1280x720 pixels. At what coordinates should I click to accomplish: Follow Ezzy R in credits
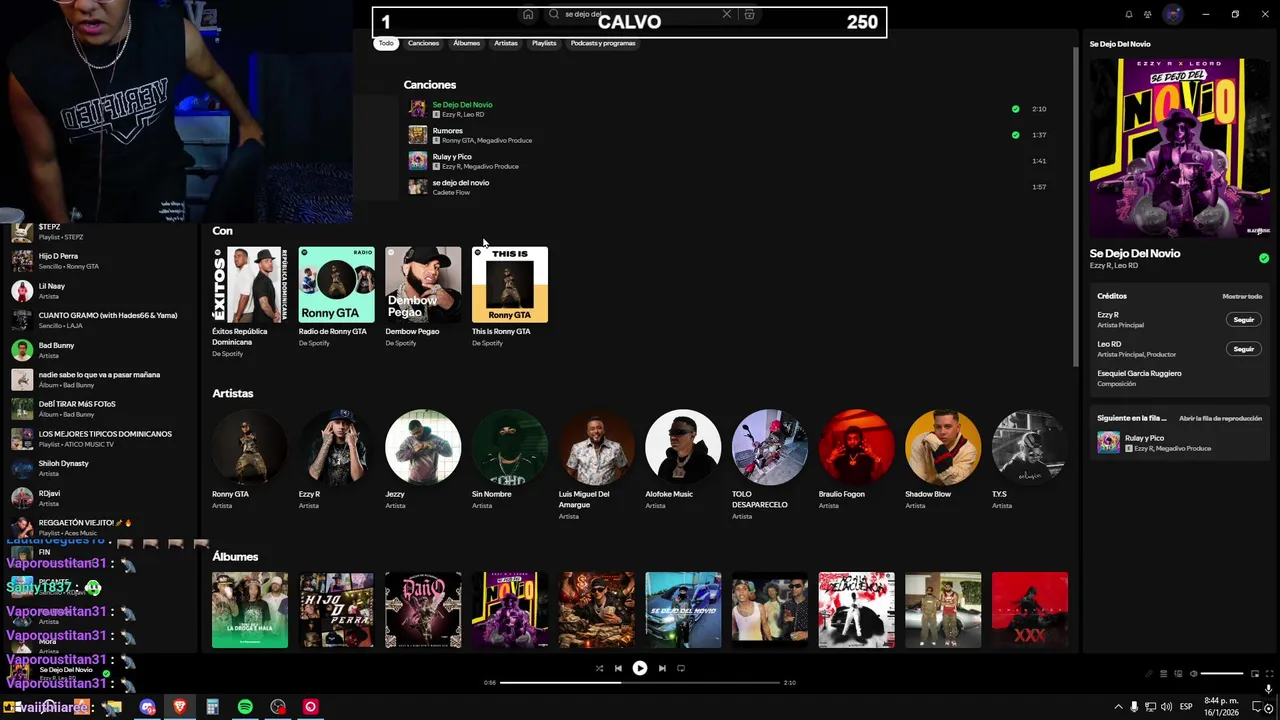coord(1243,320)
